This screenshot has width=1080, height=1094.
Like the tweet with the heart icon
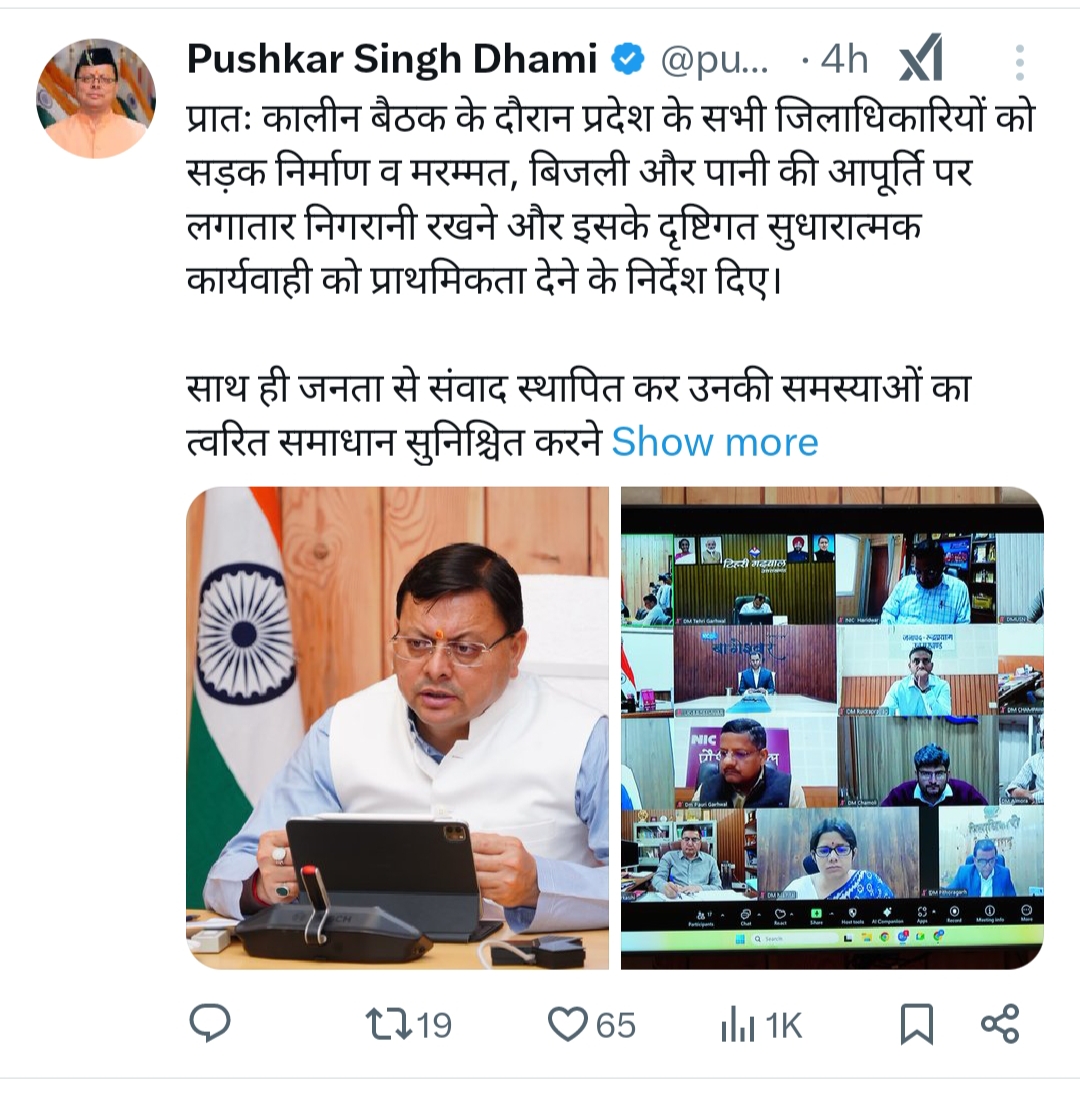pos(568,1025)
